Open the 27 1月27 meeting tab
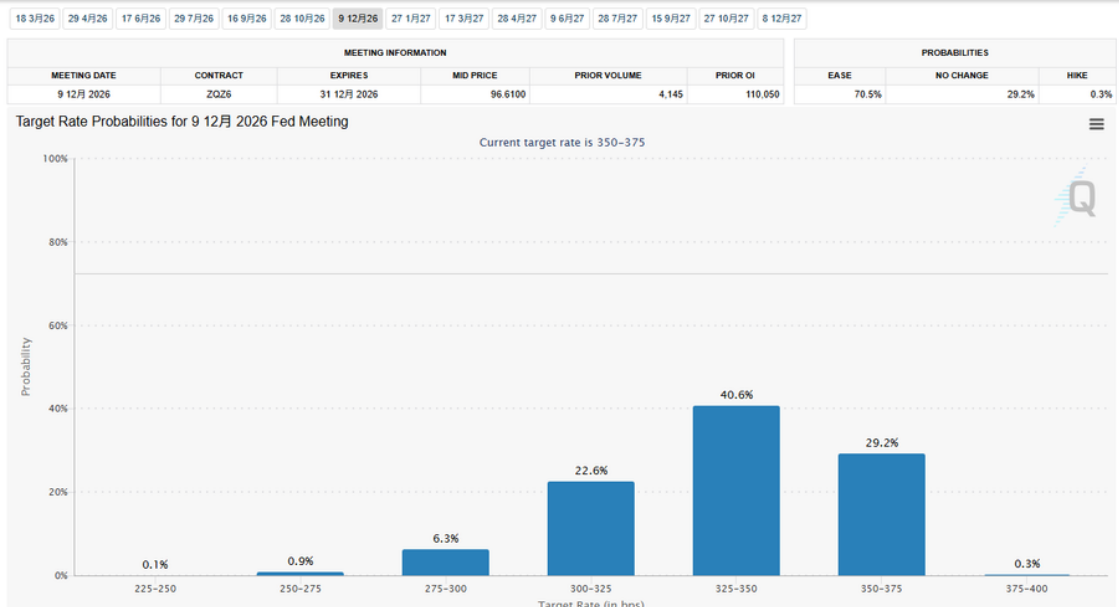 (410, 19)
